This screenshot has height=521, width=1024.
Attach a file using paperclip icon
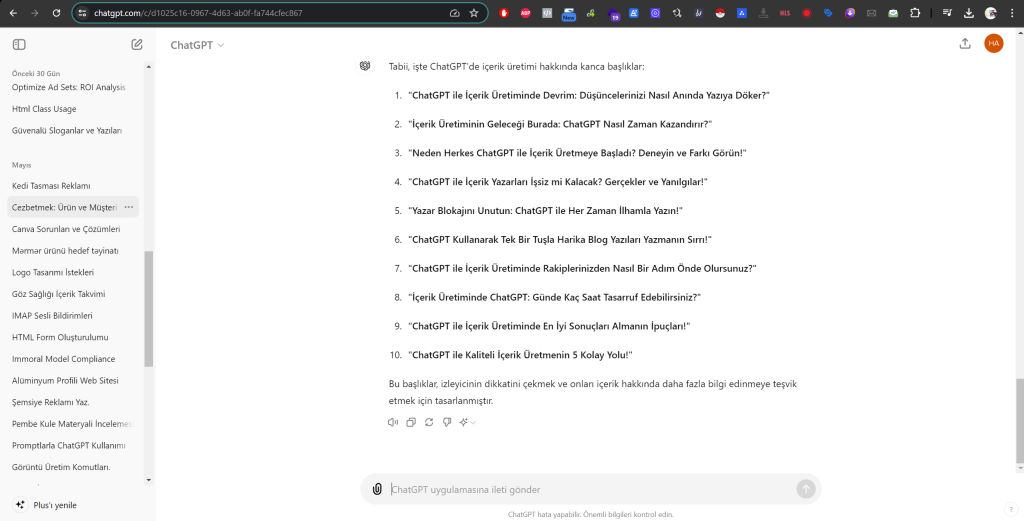tap(377, 489)
